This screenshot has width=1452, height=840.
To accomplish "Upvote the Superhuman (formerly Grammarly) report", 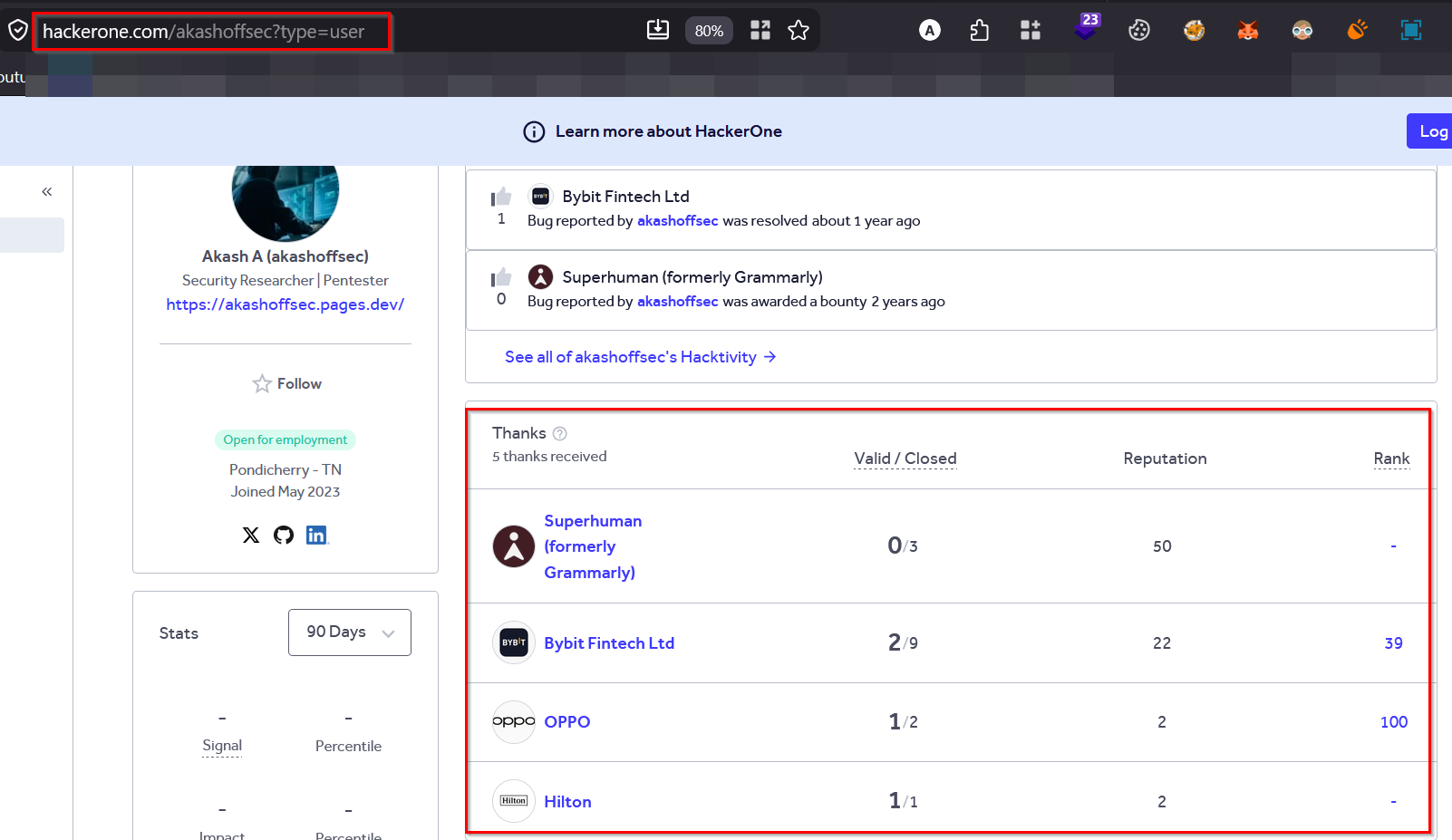I will pos(500,276).
